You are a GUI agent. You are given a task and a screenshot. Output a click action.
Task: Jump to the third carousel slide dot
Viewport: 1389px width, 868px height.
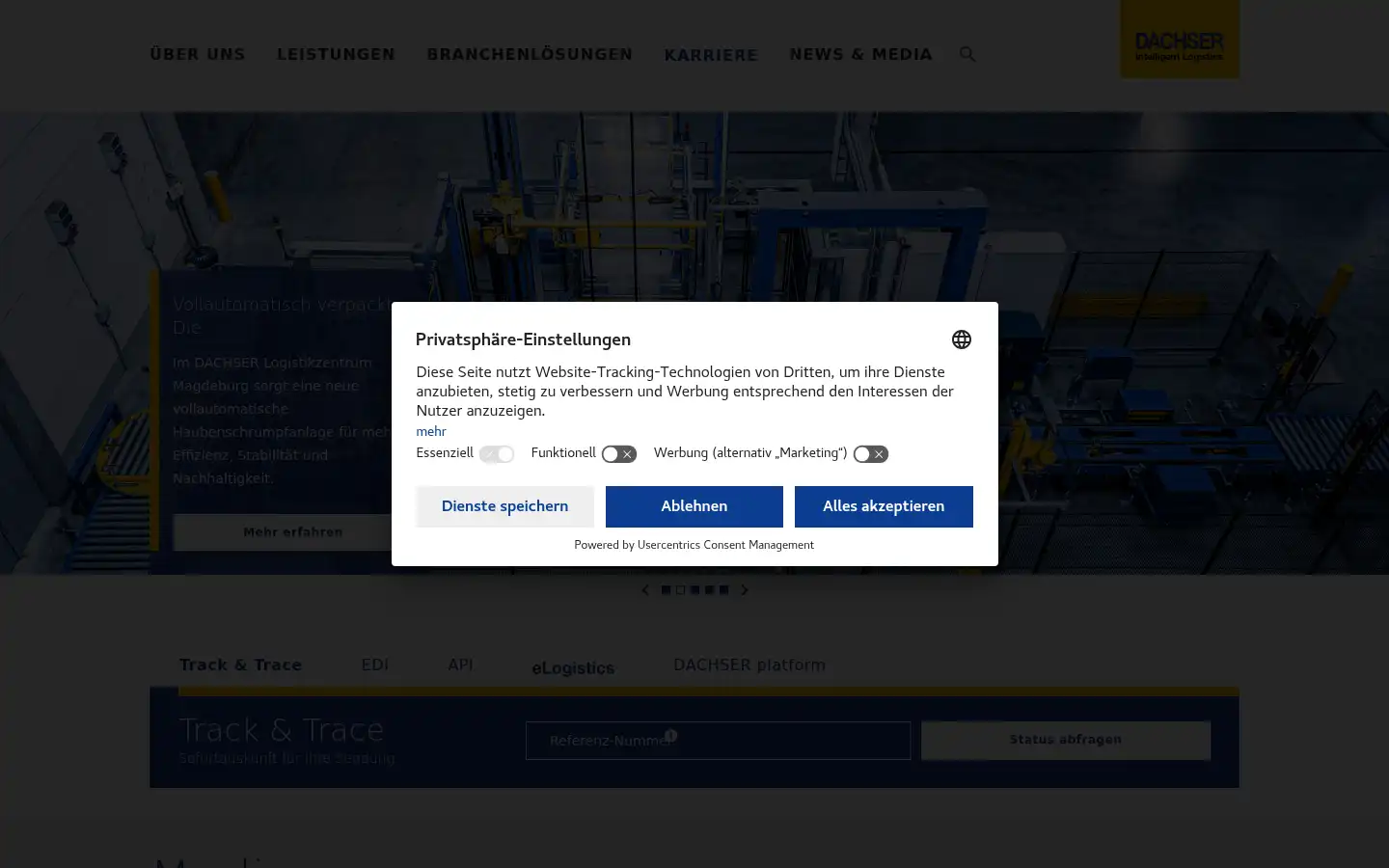pos(694,590)
